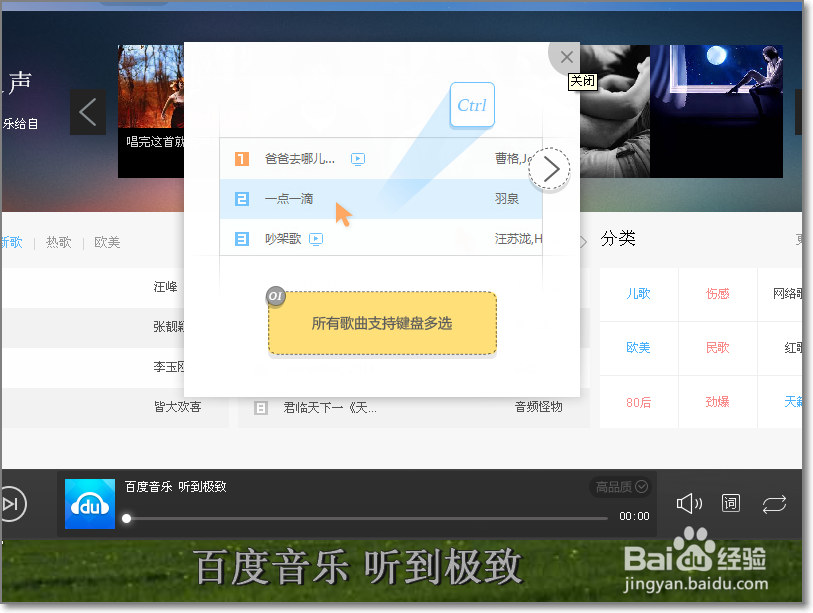Image resolution: width=813 pixels, height=613 pixels.
Task: Move the playback progress slider handle
Action: [127, 518]
